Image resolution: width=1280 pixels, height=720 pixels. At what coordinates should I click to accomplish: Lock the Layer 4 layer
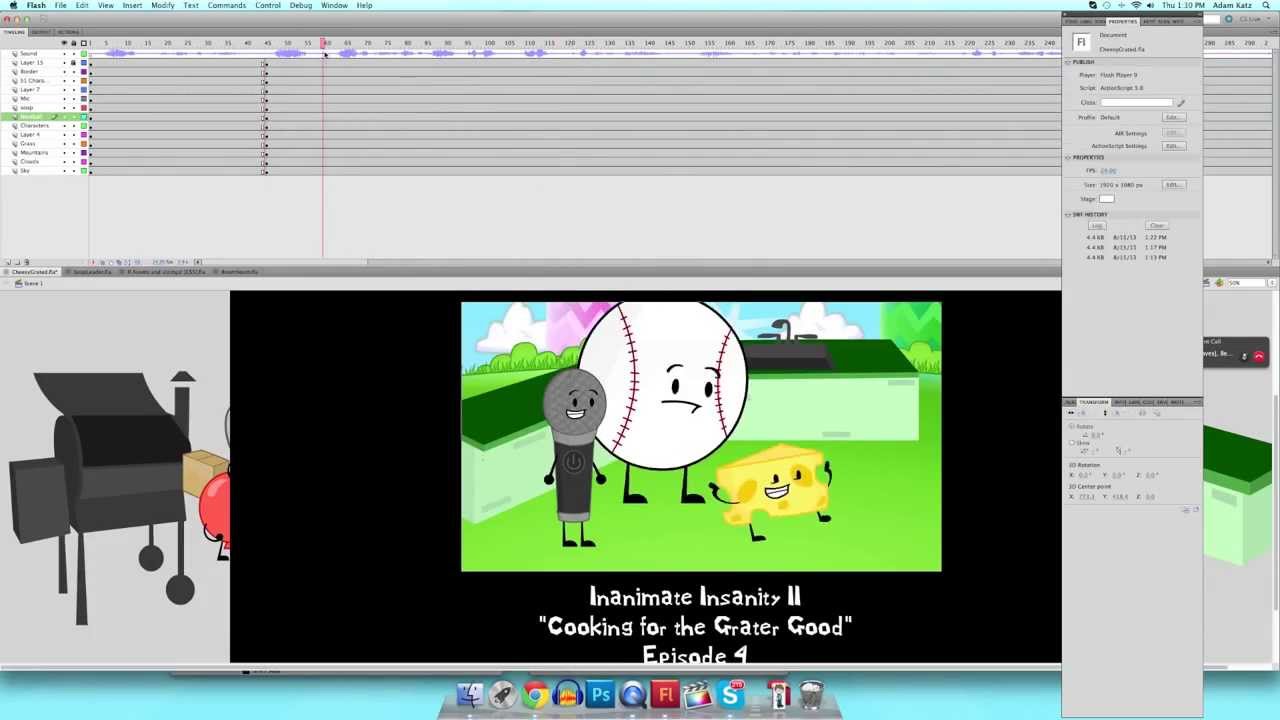tap(73, 135)
